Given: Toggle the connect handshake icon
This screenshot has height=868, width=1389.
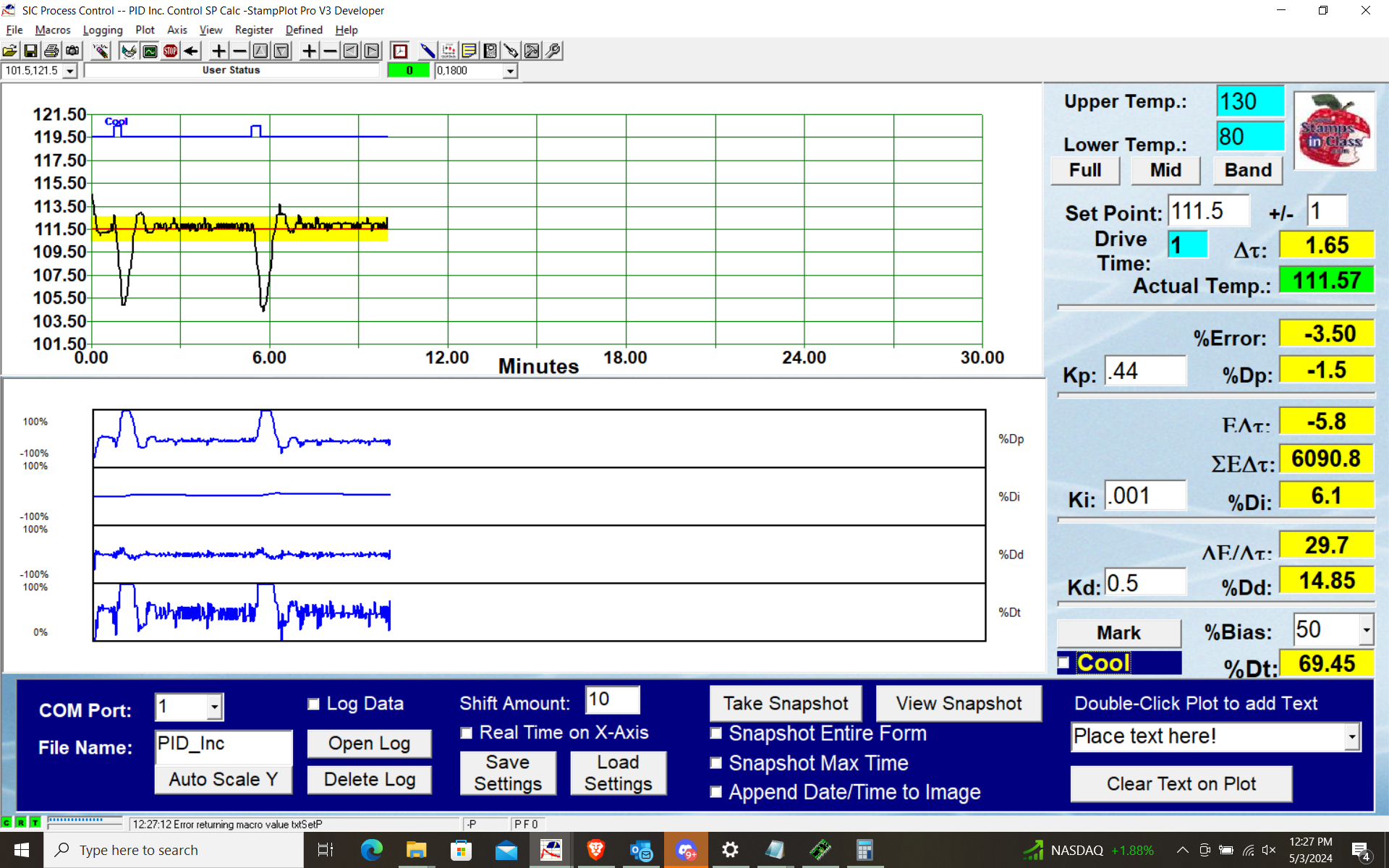Looking at the screenshot, I should (x=129, y=51).
